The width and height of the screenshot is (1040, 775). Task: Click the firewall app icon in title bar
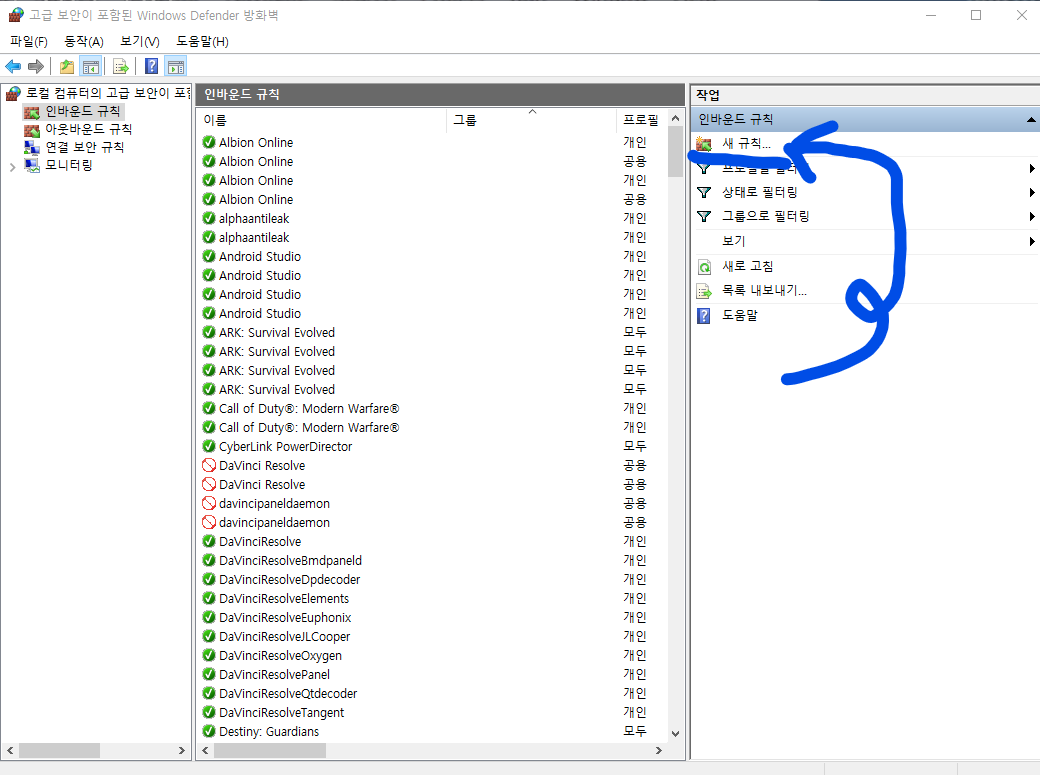click(x=16, y=15)
